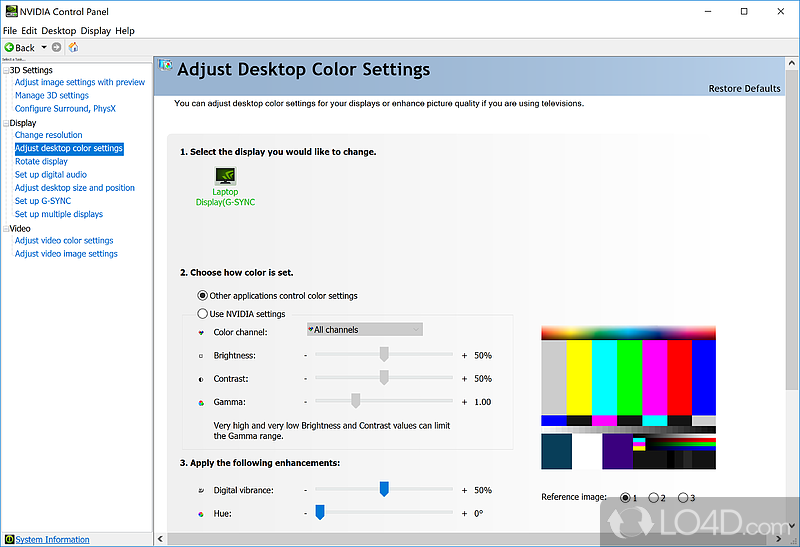
Task: Click the green Back arrow icon
Action: (x=9, y=47)
